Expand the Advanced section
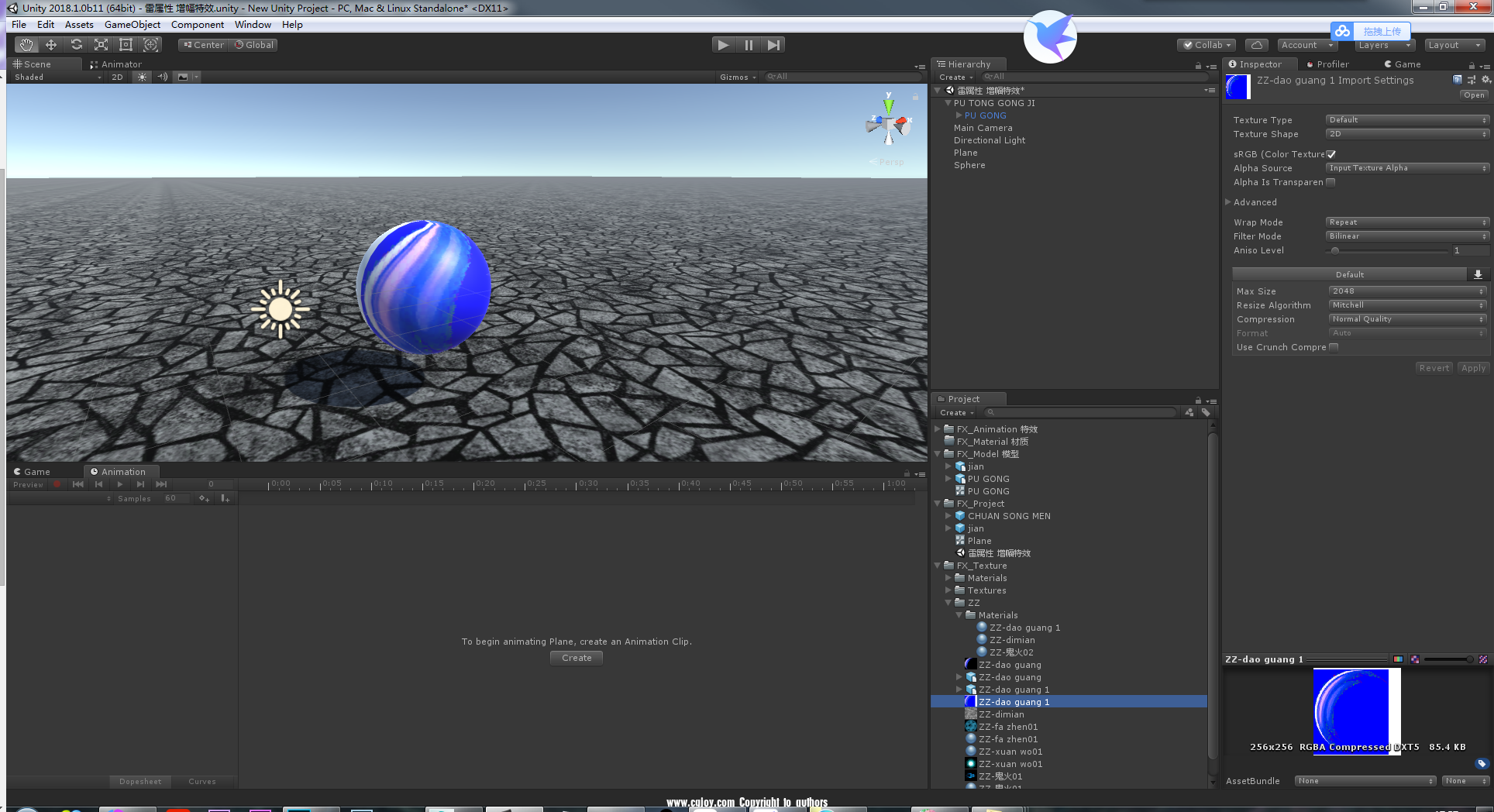This screenshot has width=1494, height=812. pyautogui.click(x=1255, y=202)
